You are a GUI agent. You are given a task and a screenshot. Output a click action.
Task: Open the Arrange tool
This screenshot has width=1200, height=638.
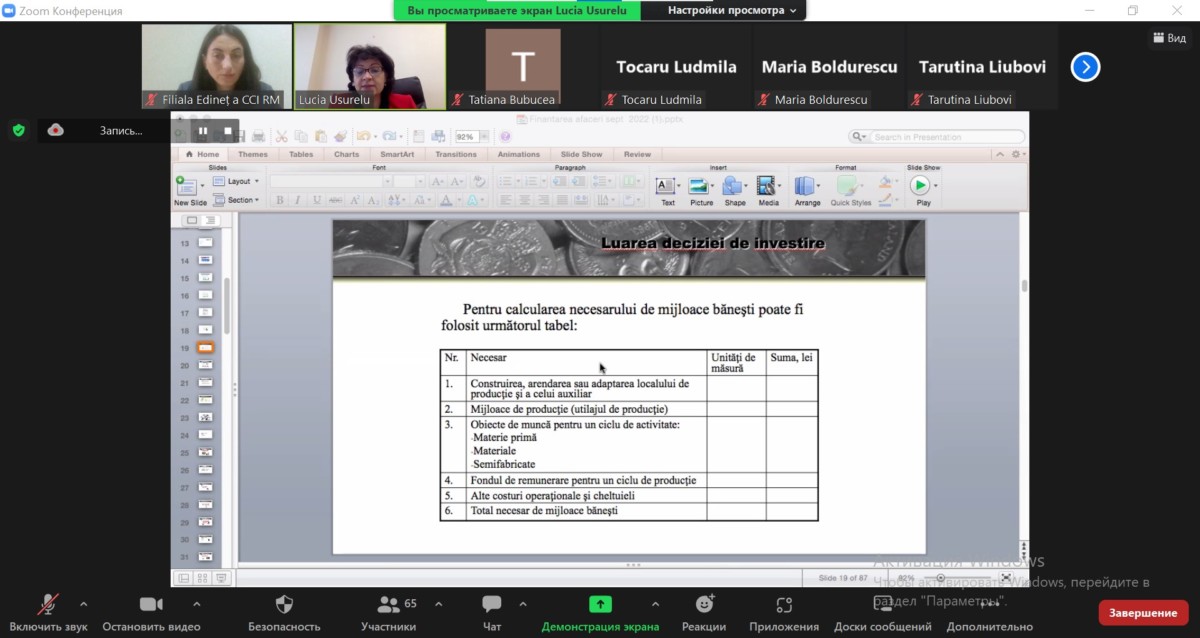(807, 190)
